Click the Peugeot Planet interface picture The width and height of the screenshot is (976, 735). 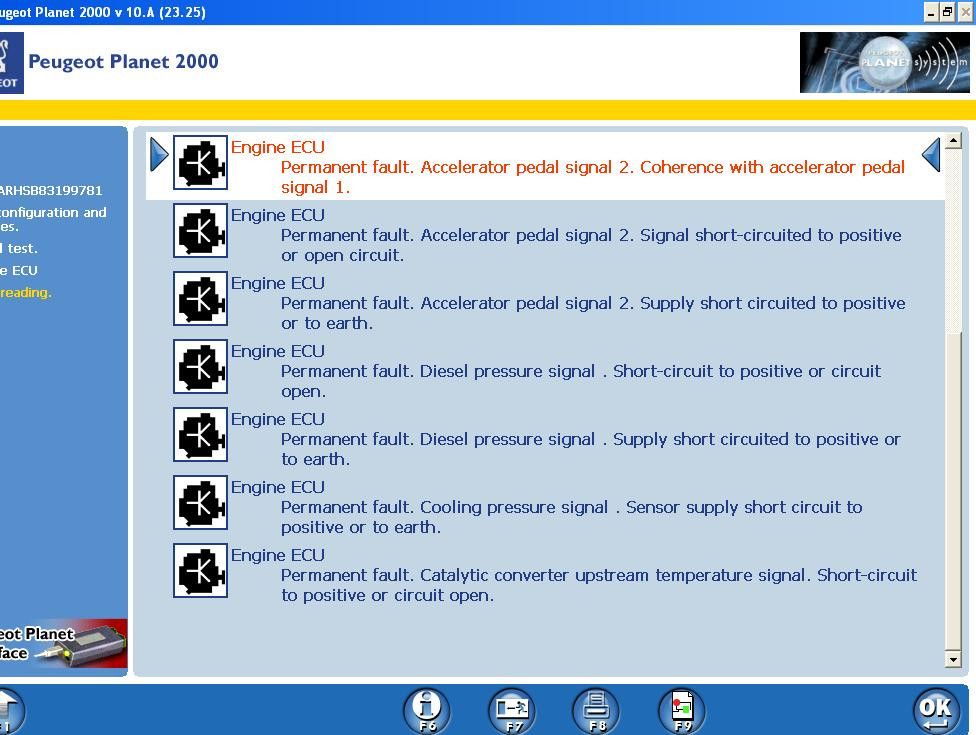click(x=63, y=644)
